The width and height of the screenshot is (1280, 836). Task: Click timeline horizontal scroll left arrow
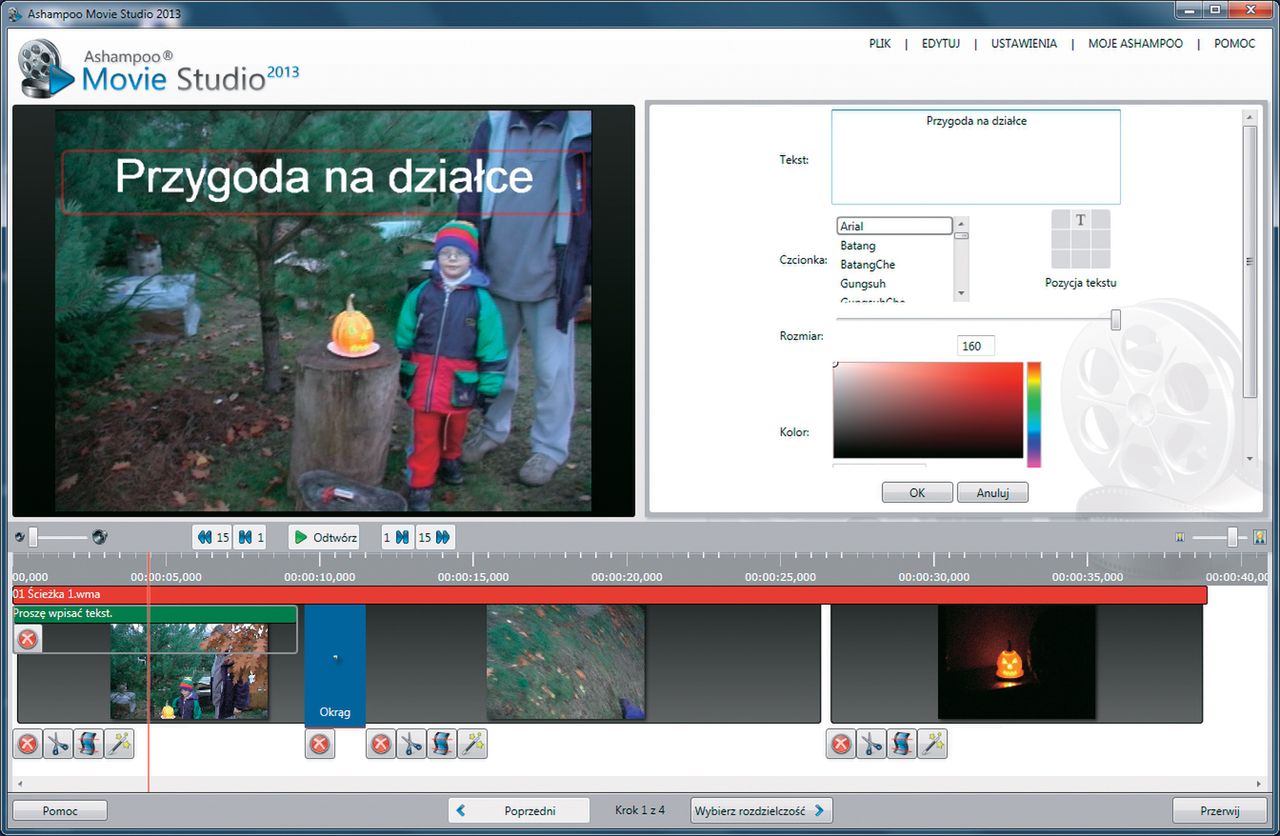tap(18, 783)
